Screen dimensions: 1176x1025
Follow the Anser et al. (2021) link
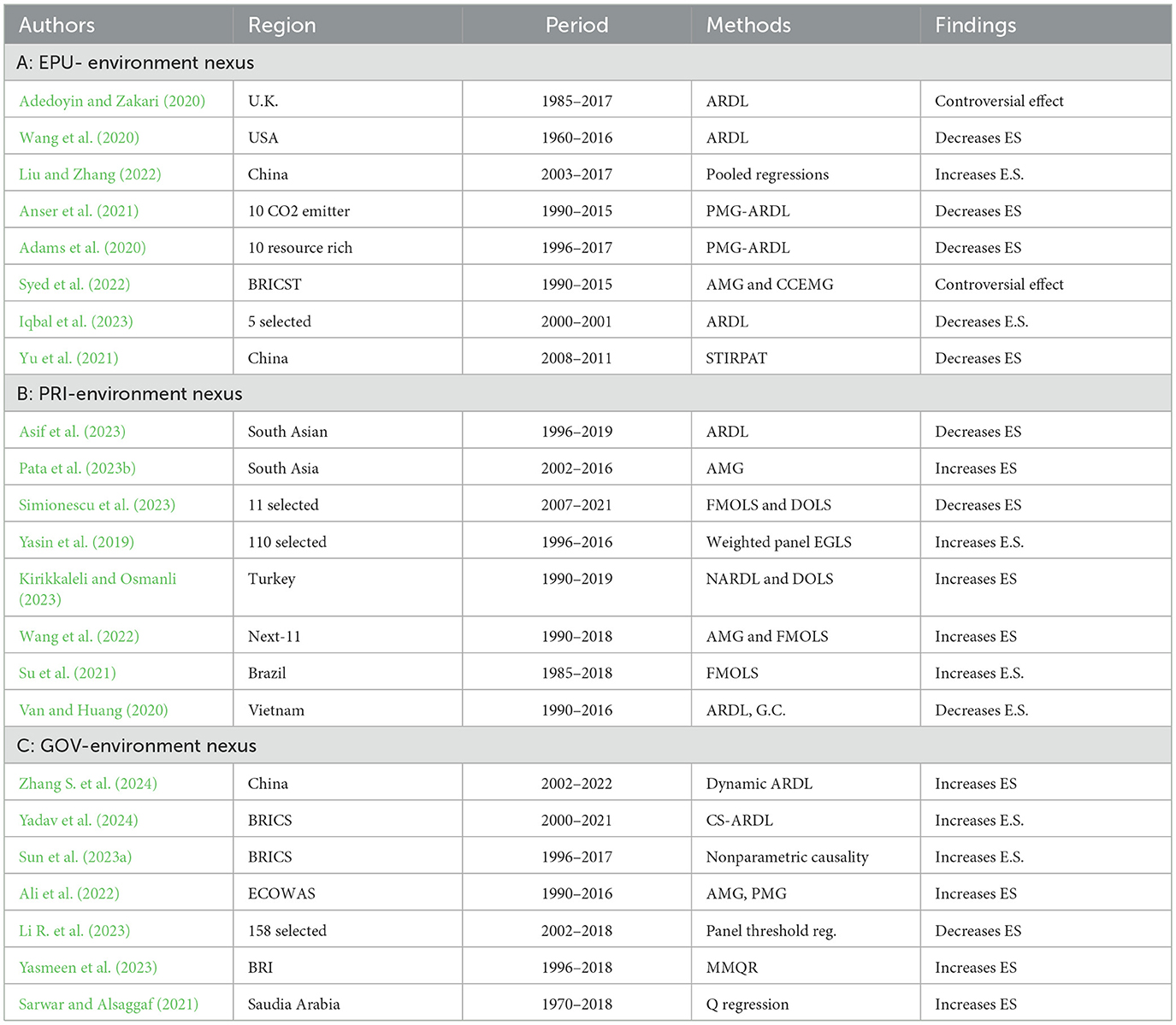pos(79,211)
